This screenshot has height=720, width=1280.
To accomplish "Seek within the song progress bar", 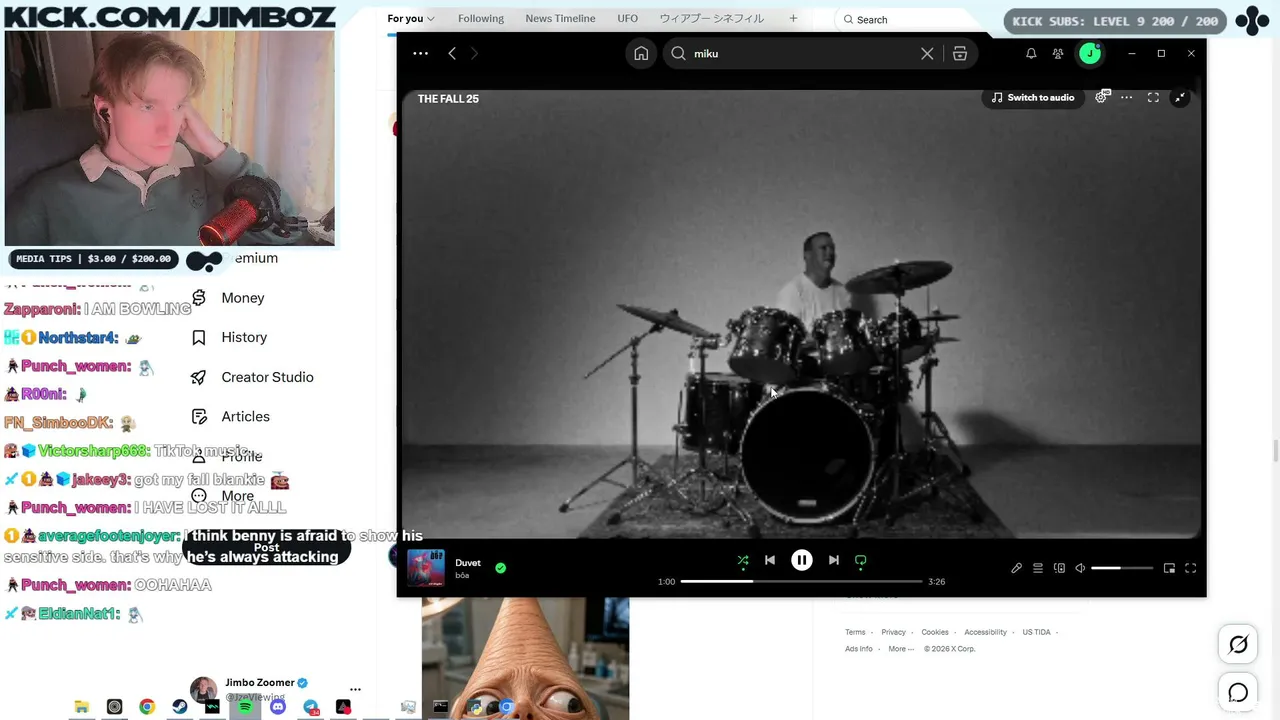I will click(801, 581).
